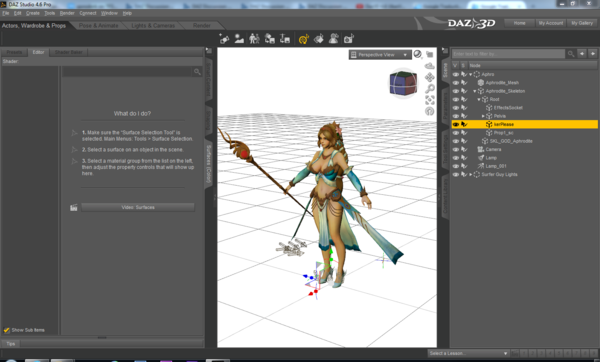The image size is (600, 362).
Task: Toggle the eye icon for the Root node
Action: point(455,99)
